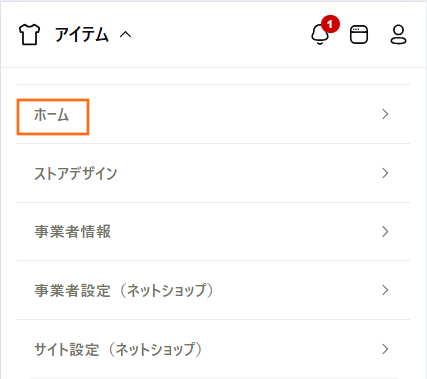Open サイト設定（ネットショップ）settings

pos(213,349)
